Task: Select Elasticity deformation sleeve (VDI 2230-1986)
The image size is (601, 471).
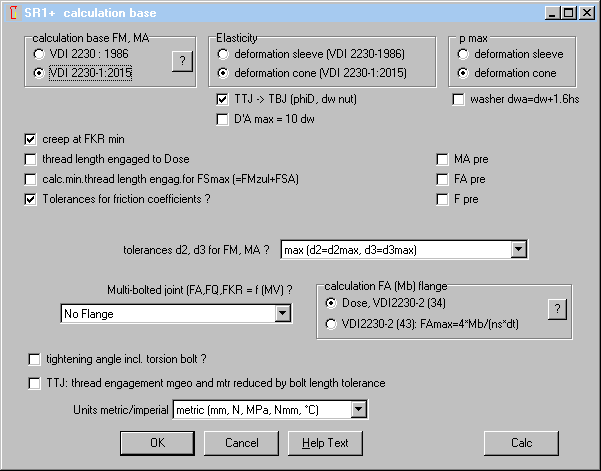Action: click(x=223, y=54)
